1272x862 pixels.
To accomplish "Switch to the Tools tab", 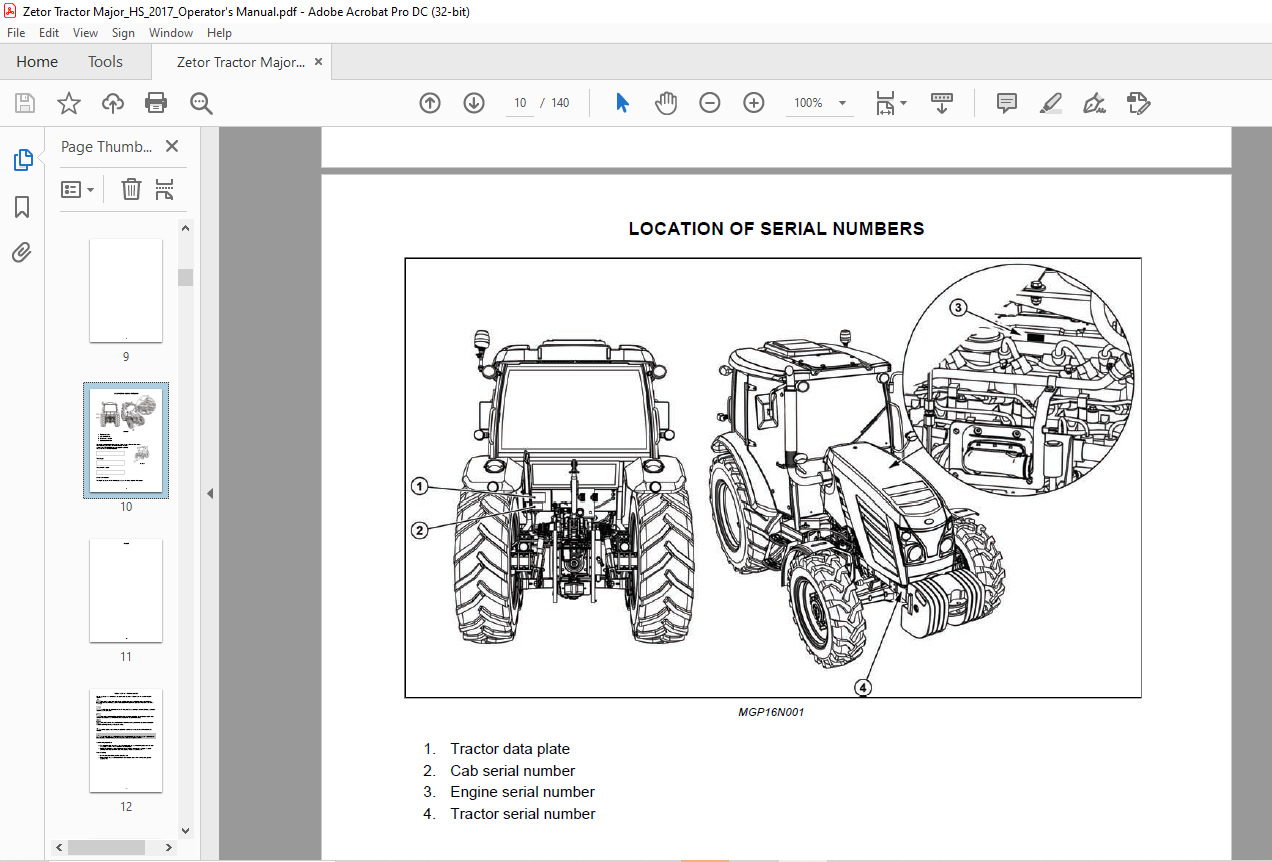I will pyautogui.click(x=105, y=62).
